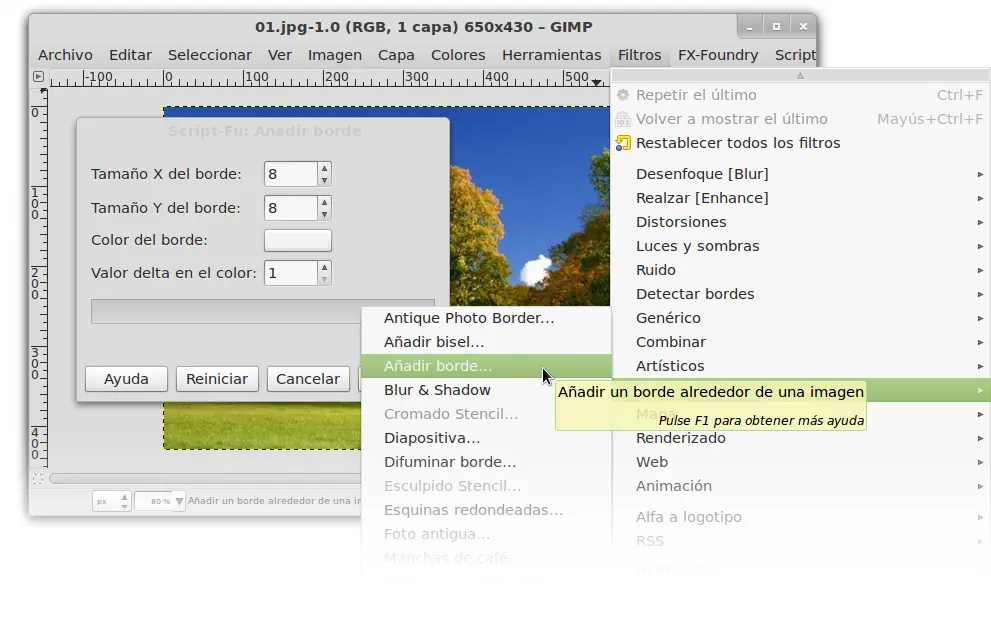Image resolution: width=991 pixels, height=618 pixels.
Task: Increase Tamaño X del borde with up arrow
Action: click(324, 169)
